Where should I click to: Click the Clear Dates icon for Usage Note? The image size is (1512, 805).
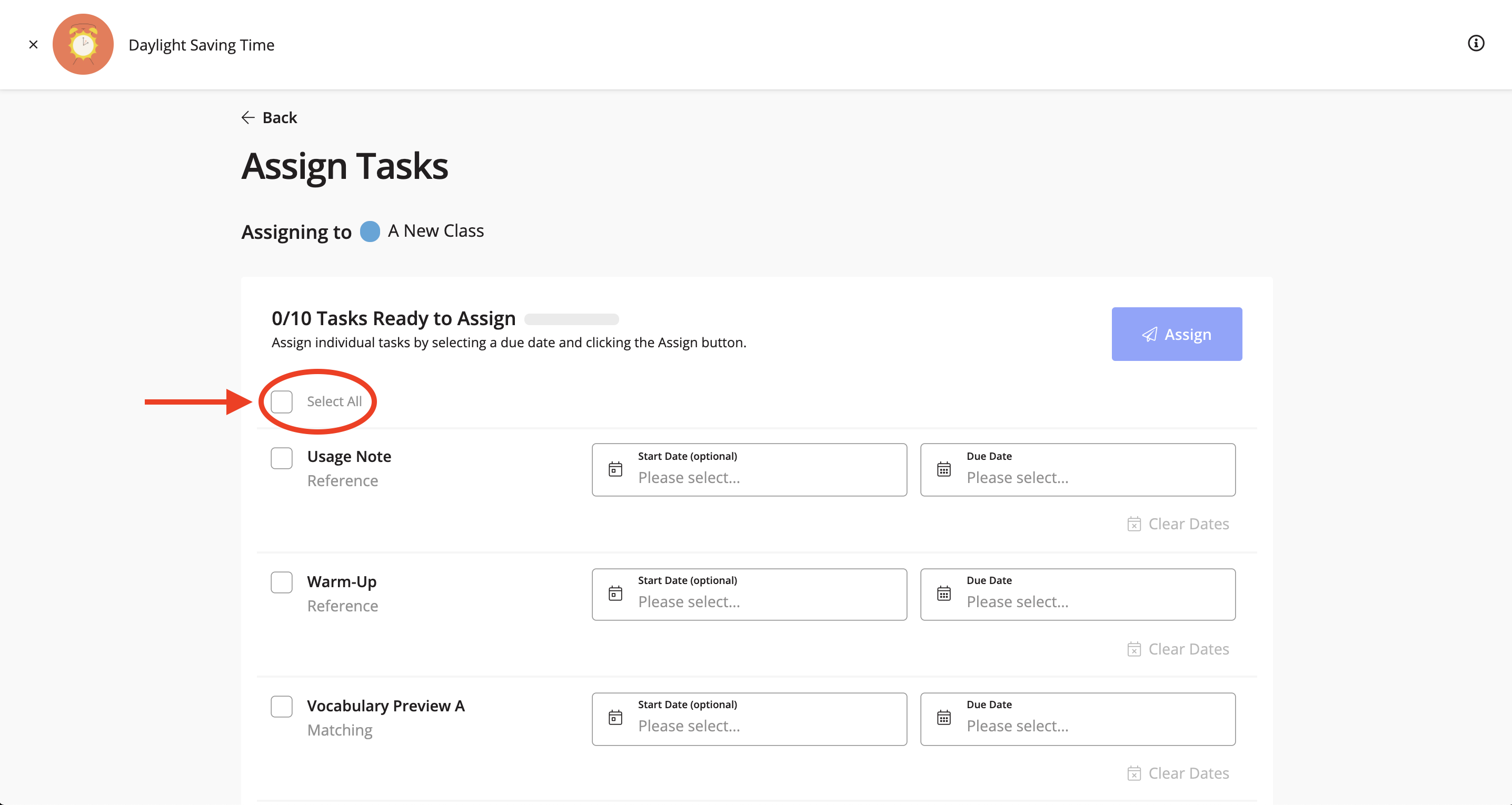pos(1134,524)
